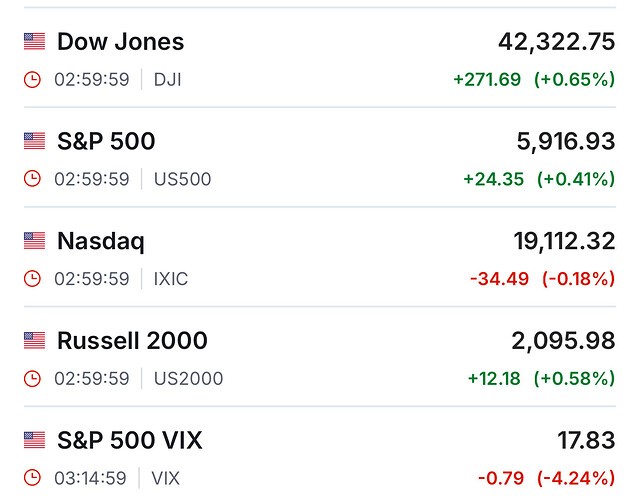Click the red clock icon in Dow Jones row

(33, 79)
